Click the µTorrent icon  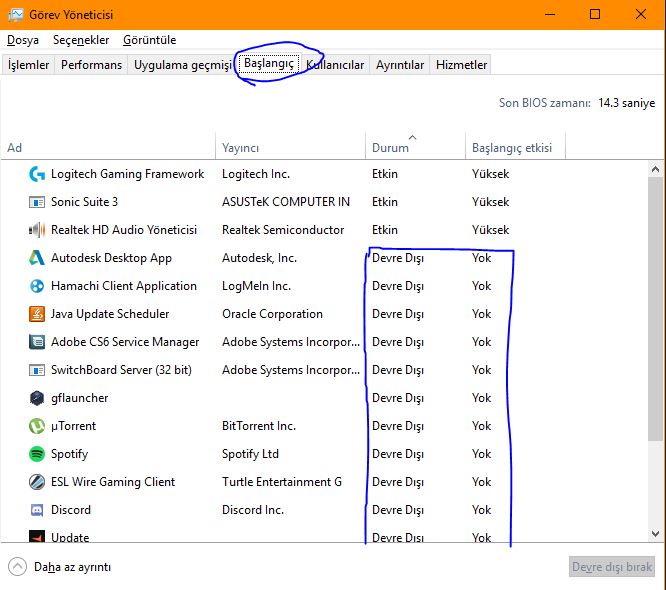point(37,426)
